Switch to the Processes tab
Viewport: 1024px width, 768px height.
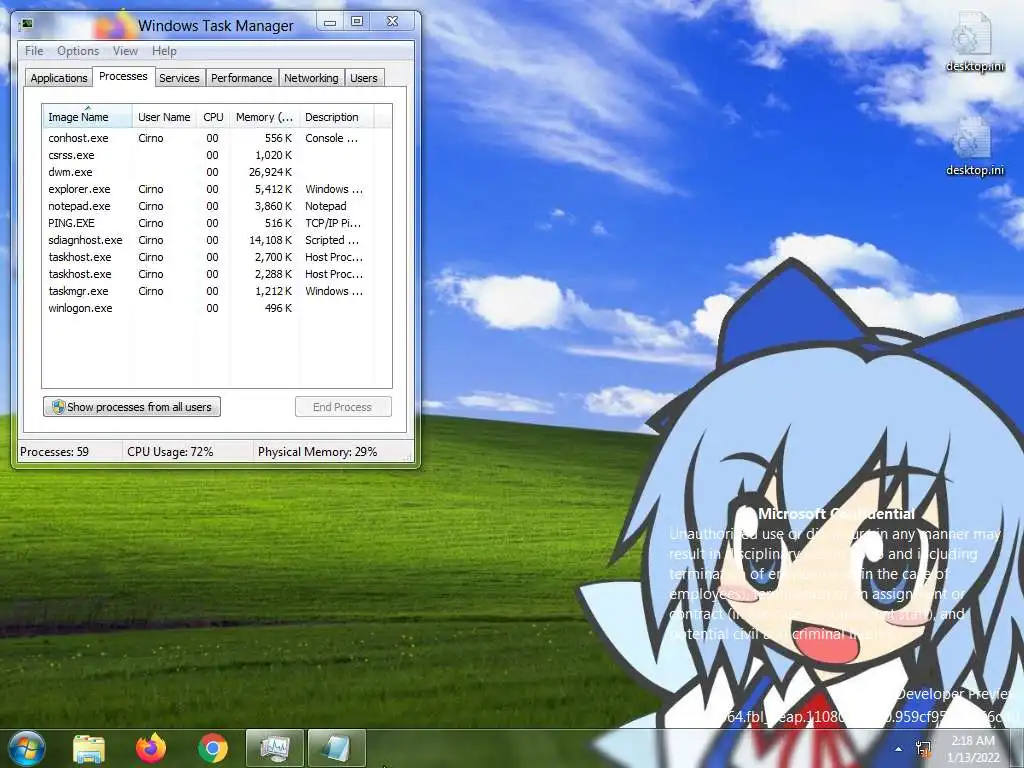123,76
